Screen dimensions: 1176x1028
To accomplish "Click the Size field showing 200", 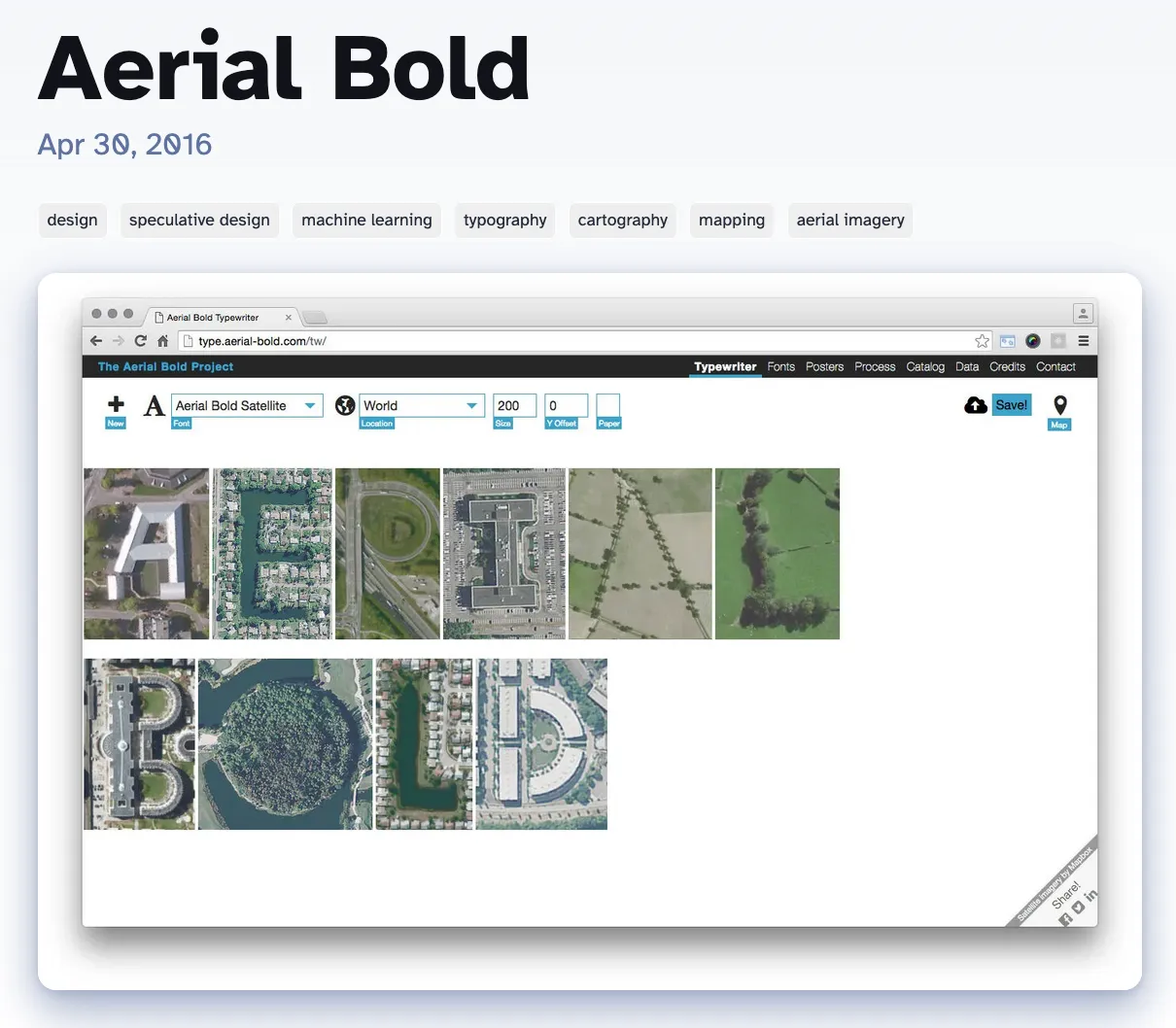I will point(514,405).
